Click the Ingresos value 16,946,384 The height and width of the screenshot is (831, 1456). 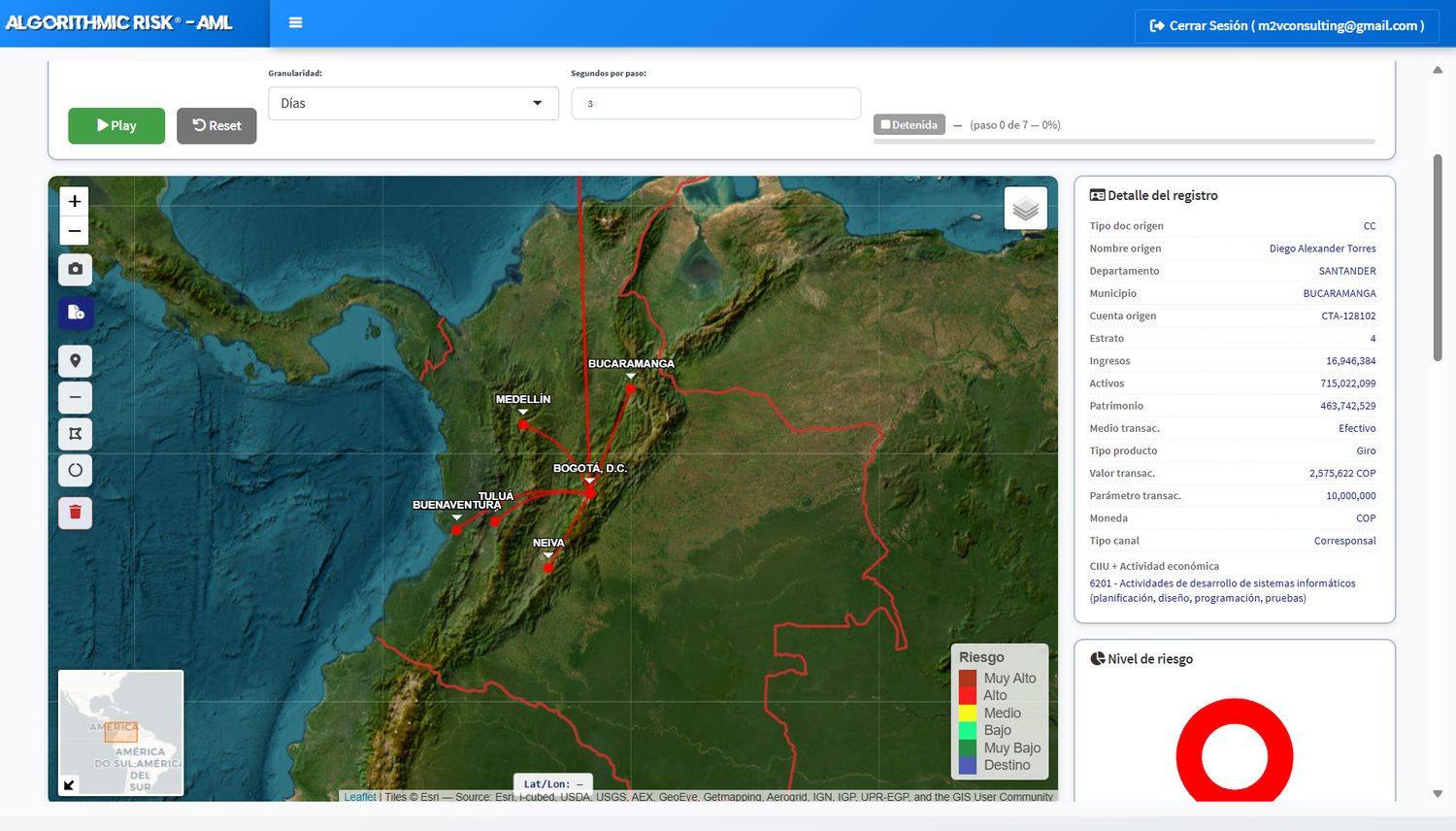tap(1351, 361)
